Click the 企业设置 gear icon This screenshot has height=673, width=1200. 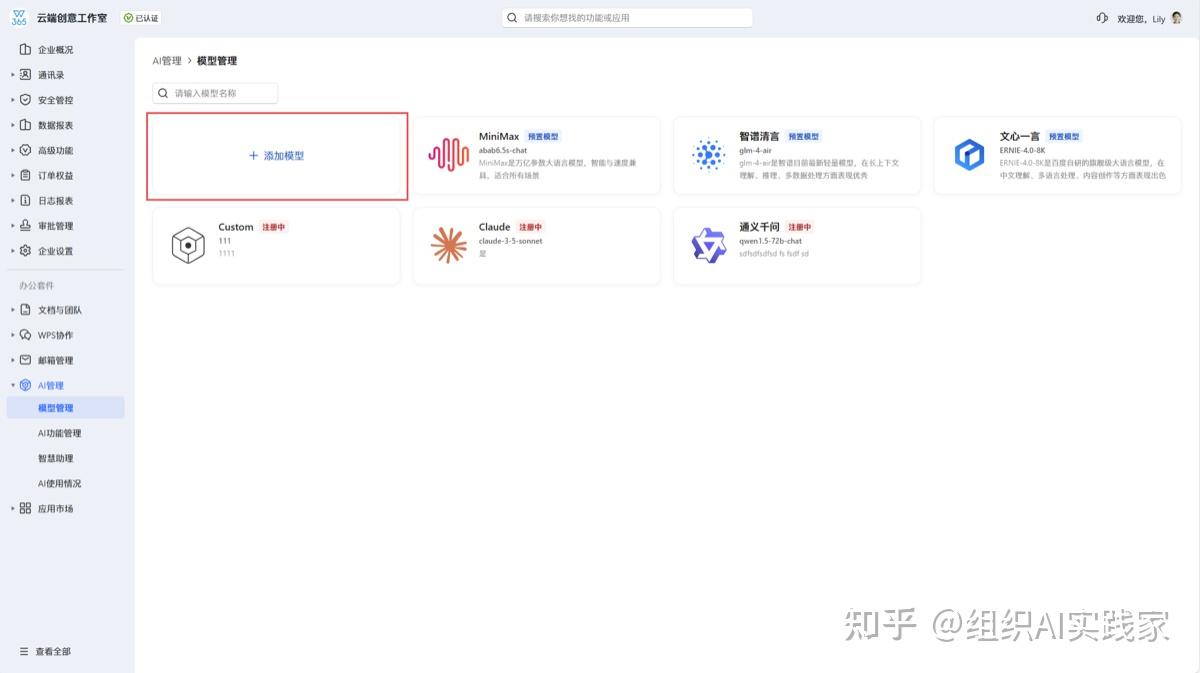(x=26, y=251)
